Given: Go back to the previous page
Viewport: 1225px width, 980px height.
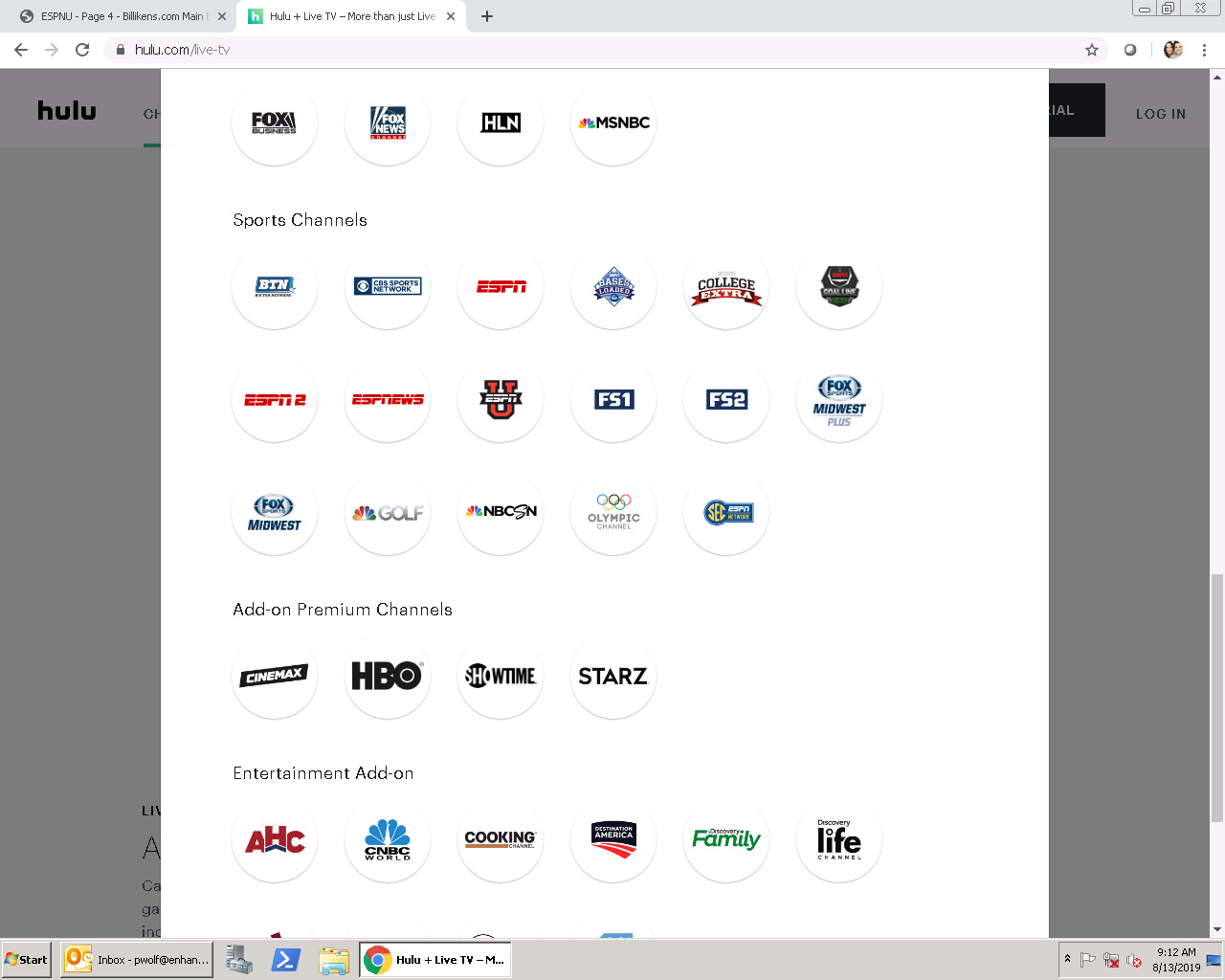Looking at the screenshot, I should 21,50.
